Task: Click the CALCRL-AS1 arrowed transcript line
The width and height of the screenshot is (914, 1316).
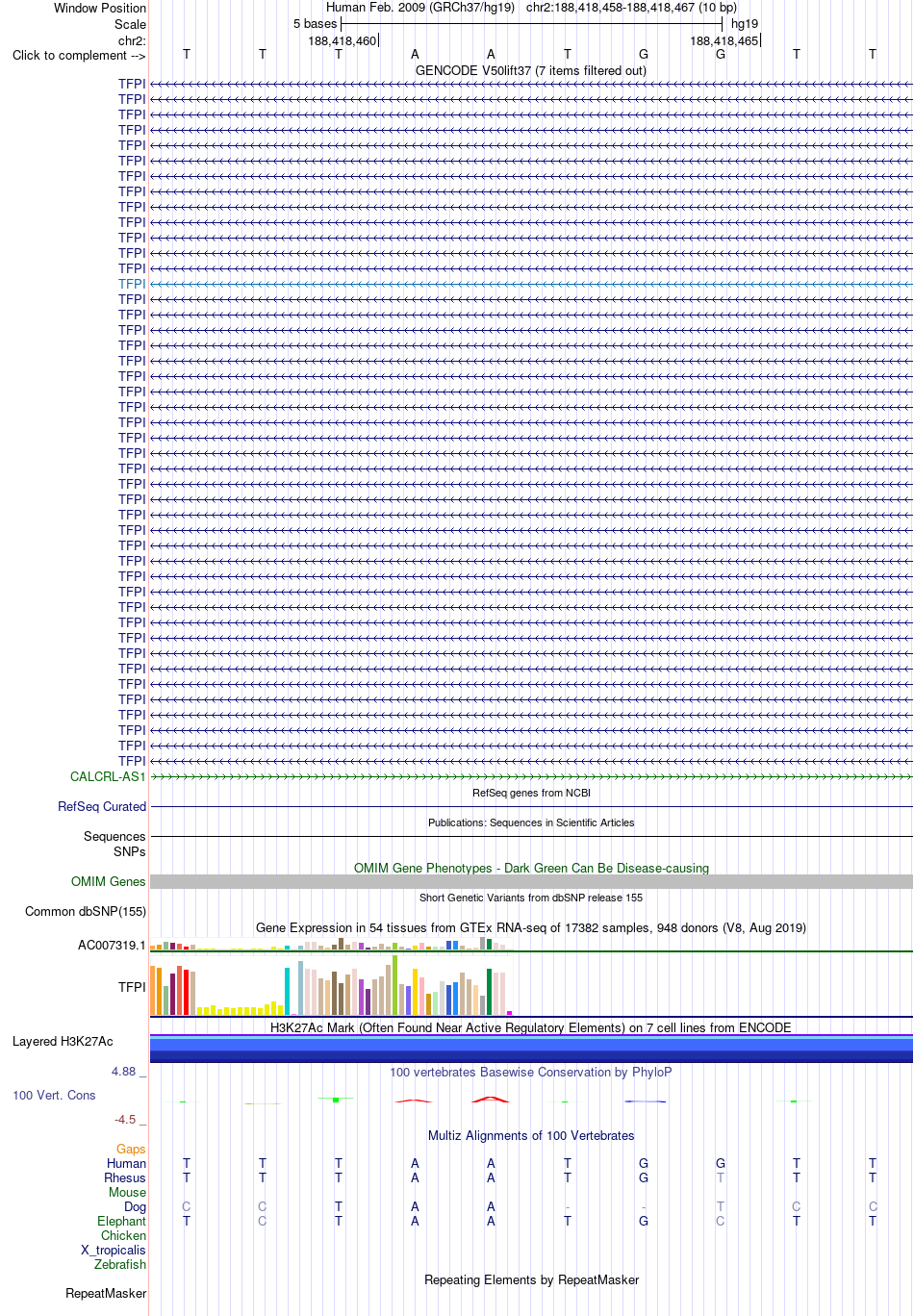Action: (531, 776)
